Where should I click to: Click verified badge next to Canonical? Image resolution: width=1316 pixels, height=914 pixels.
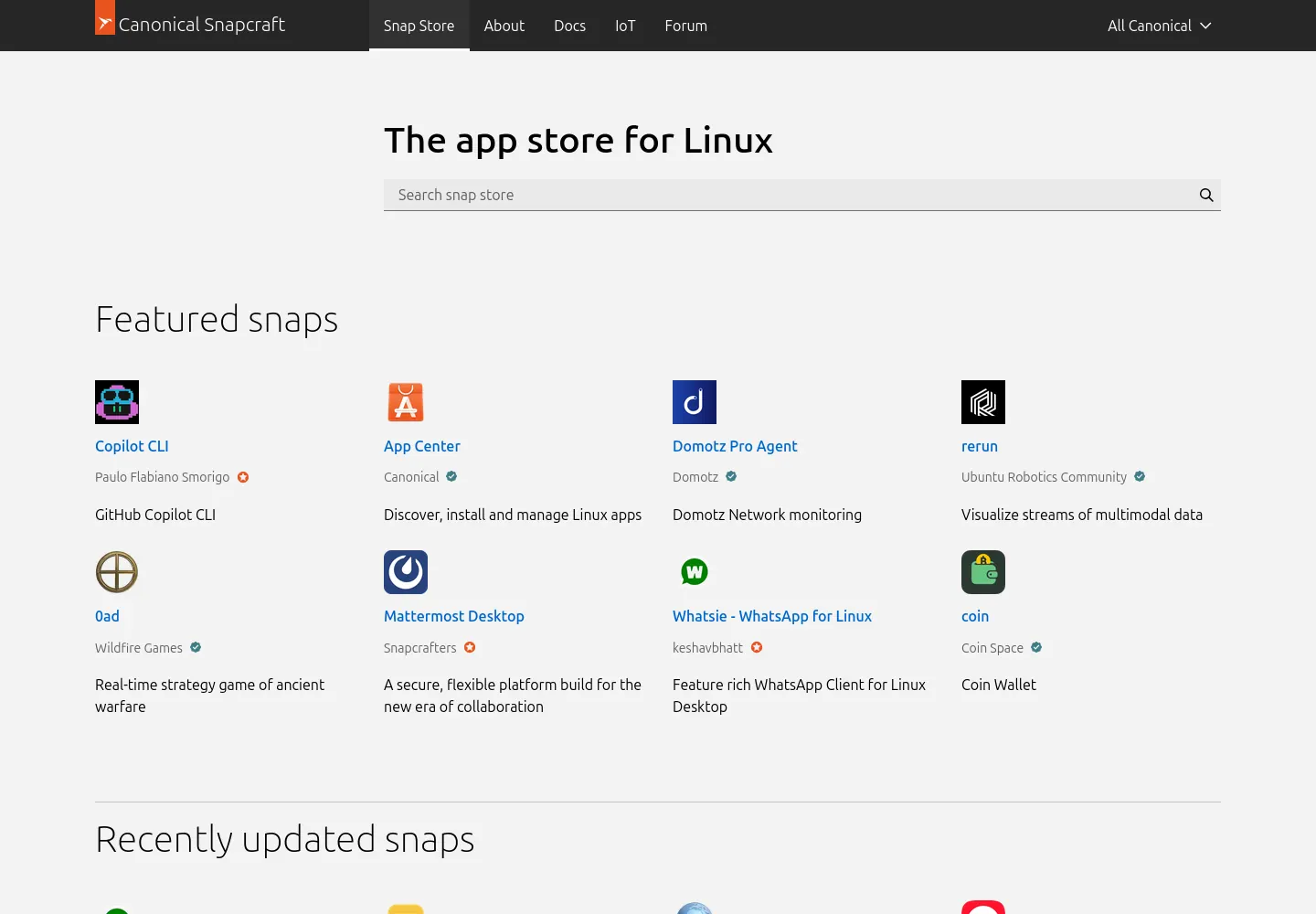(451, 477)
